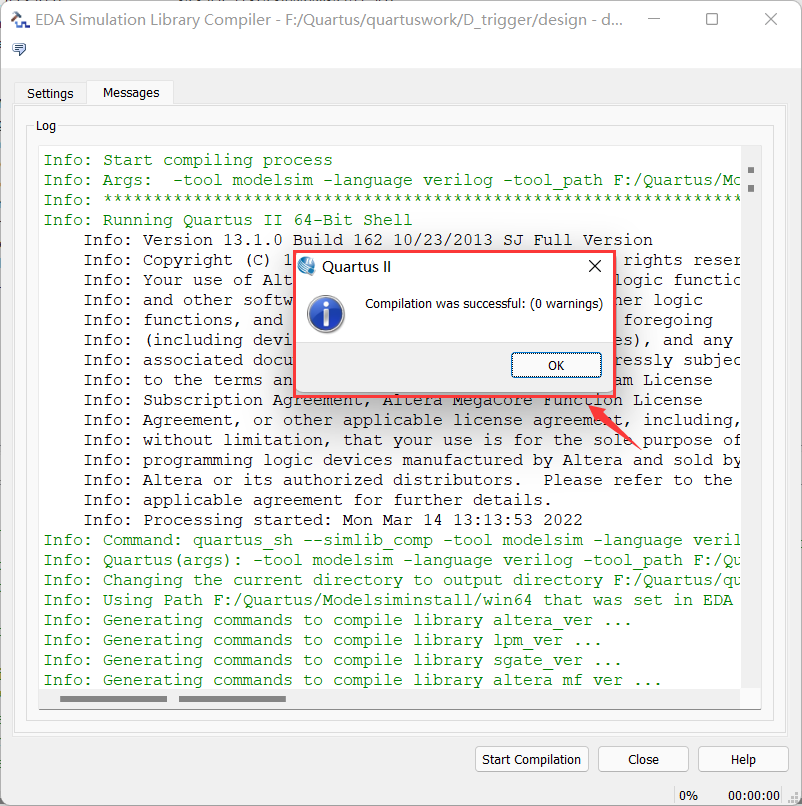Image resolution: width=802 pixels, height=806 pixels.
Task: Click the 'Args: -tool modelsim' log line
Action: pyautogui.click(x=392, y=180)
